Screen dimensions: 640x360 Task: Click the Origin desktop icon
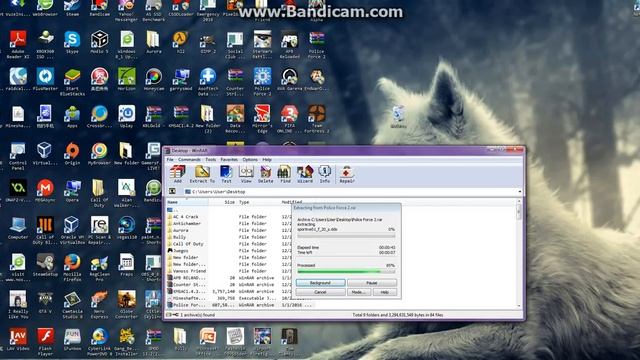click(72, 154)
